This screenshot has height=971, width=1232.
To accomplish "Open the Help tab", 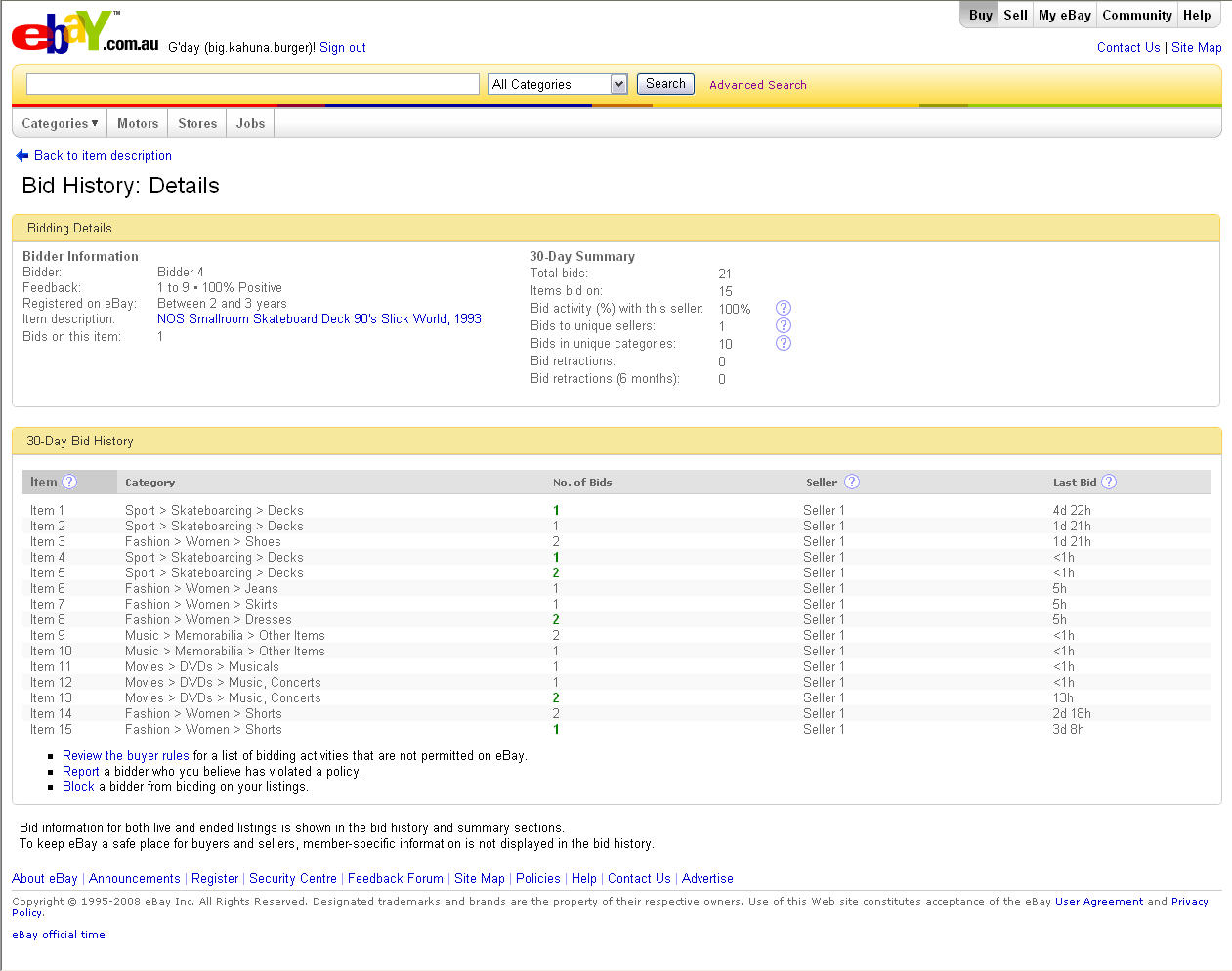I will point(1197,15).
